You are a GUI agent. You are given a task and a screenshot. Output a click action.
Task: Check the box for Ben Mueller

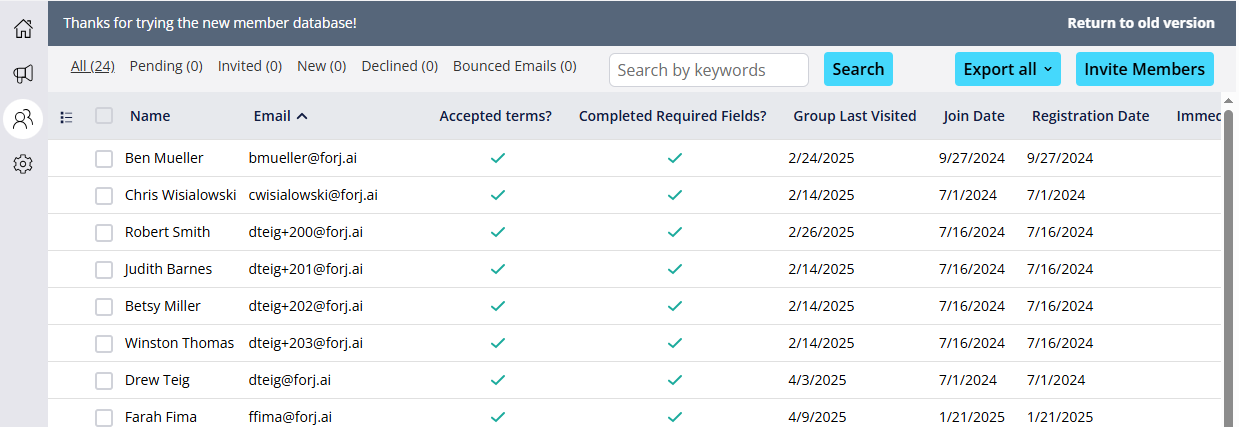104,158
